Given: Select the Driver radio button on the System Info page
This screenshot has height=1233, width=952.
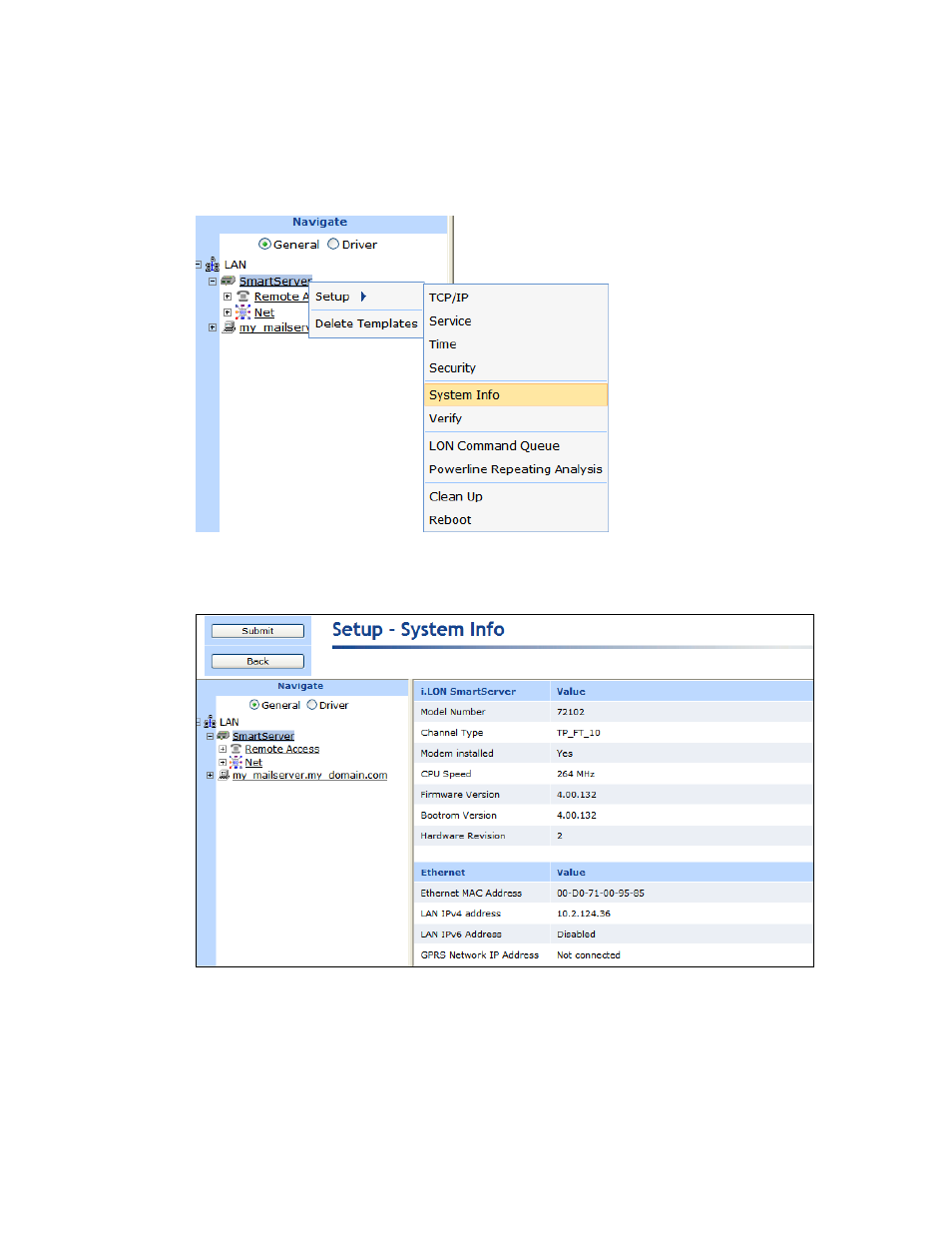Looking at the screenshot, I should click(x=312, y=705).
